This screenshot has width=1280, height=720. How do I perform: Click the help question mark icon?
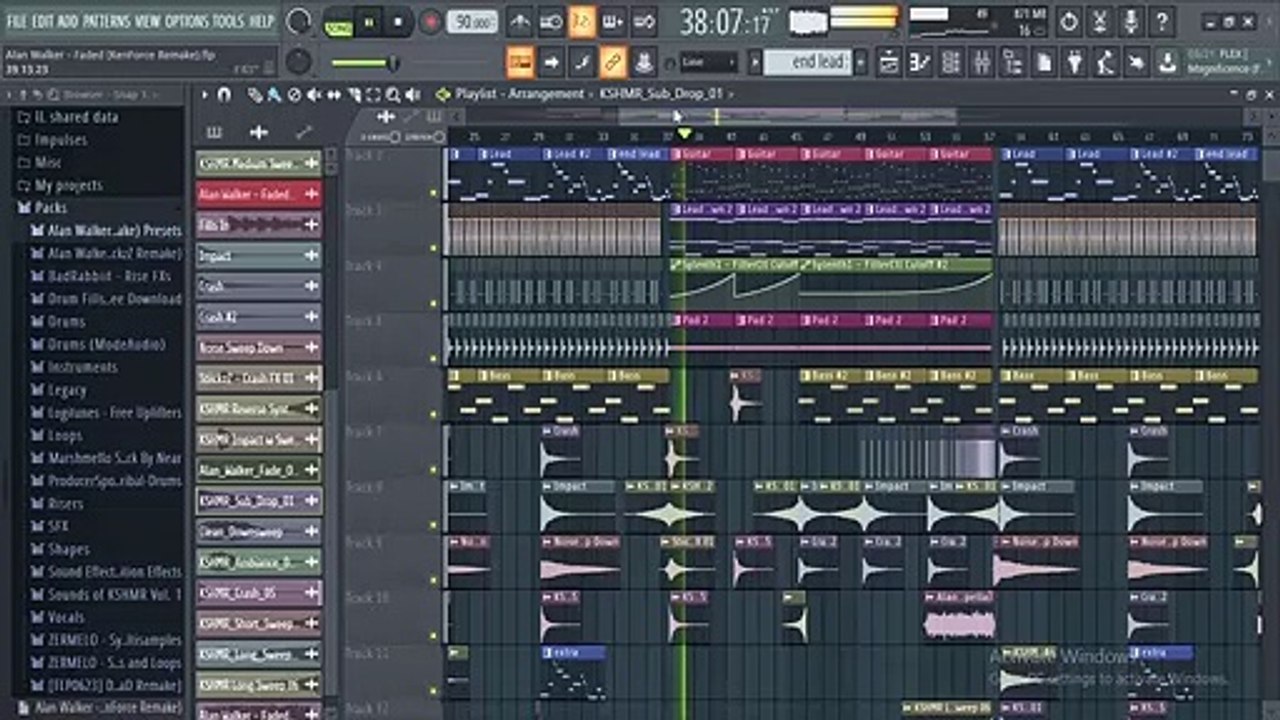point(1162,21)
